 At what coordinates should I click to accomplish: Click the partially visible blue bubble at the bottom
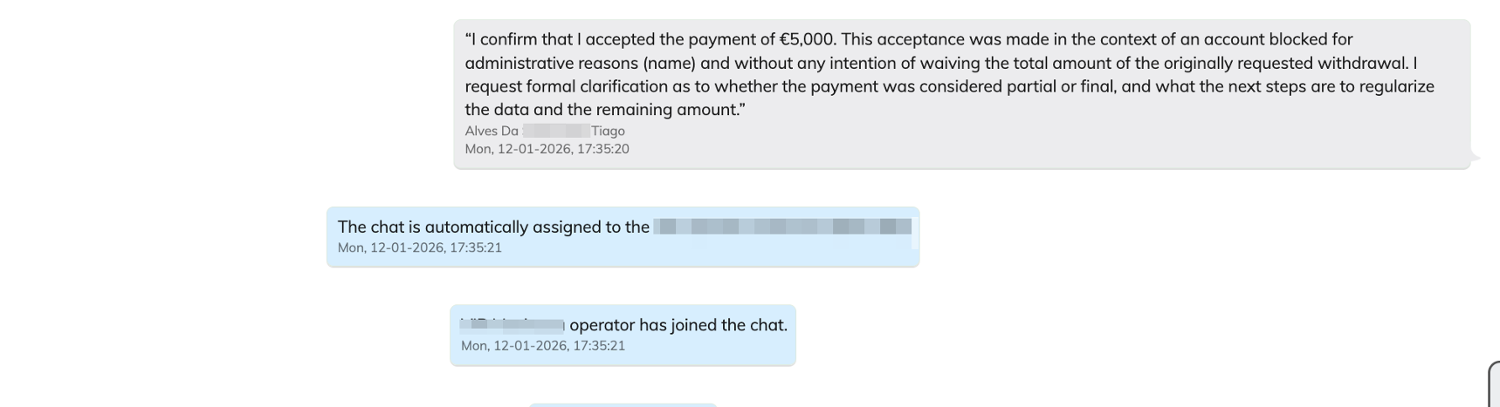pyautogui.click(x=622, y=404)
